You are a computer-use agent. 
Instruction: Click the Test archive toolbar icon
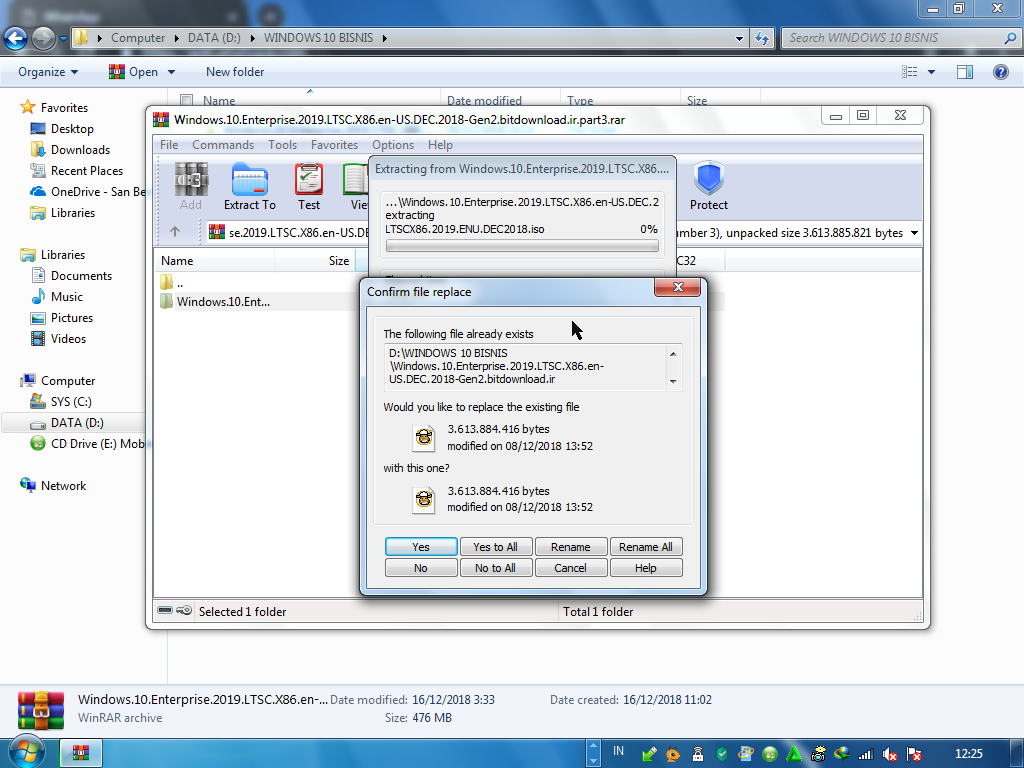click(x=309, y=186)
